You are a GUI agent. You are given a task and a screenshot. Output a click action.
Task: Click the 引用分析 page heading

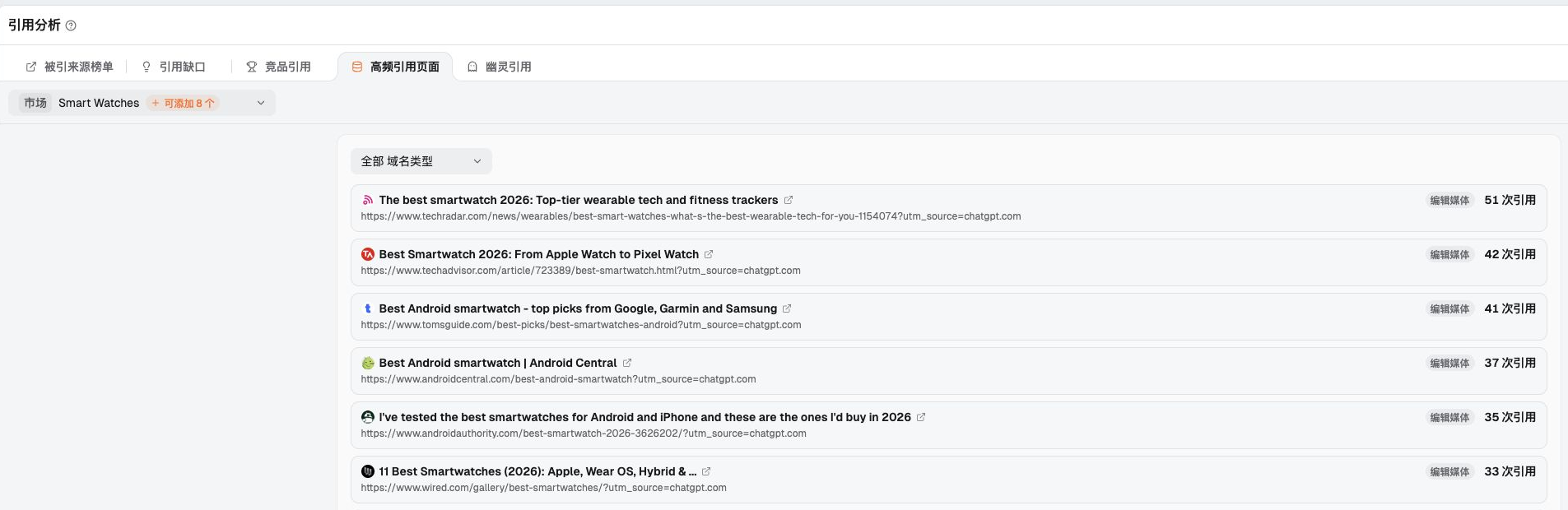click(35, 25)
